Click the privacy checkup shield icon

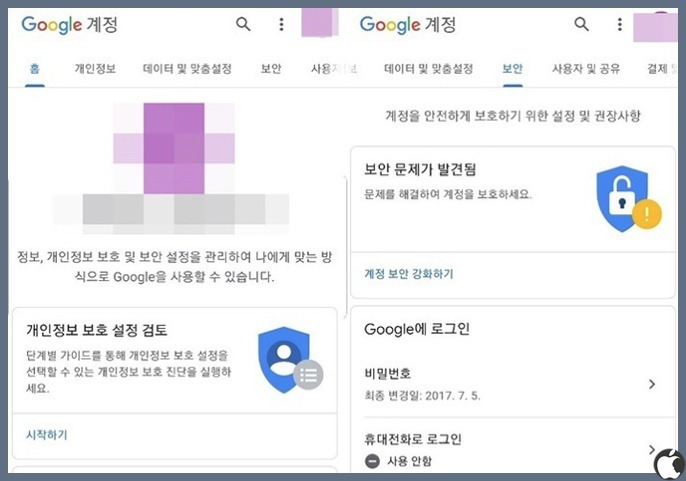pyautogui.click(x=290, y=360)
